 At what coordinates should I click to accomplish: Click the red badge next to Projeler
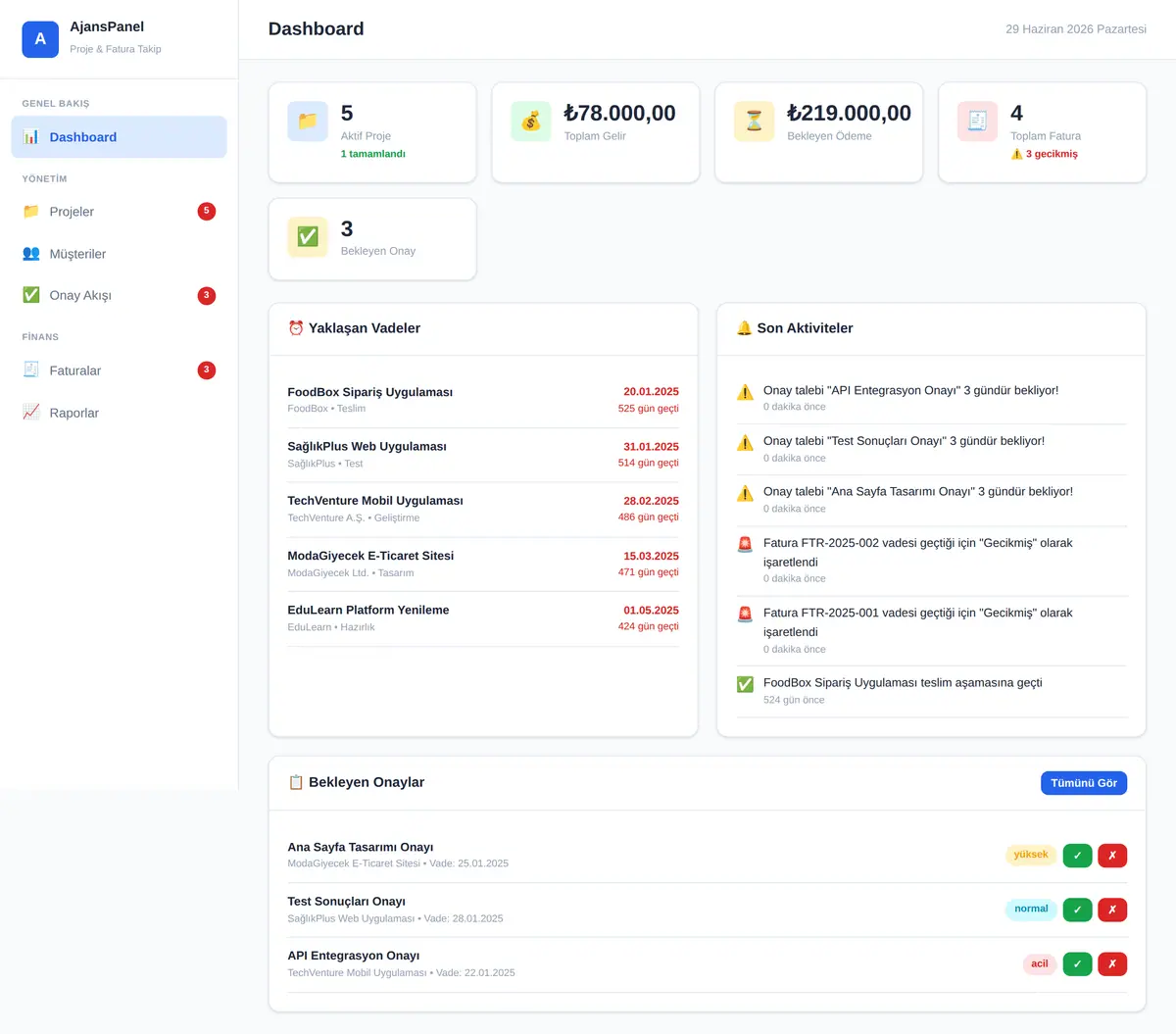pos(207,211)
